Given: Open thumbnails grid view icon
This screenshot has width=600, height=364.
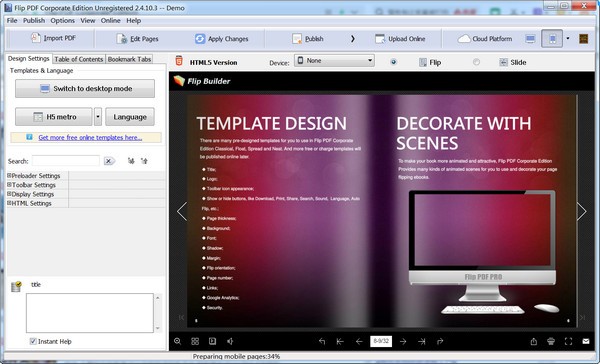Looking at the screenshot, I should point(195,341).
